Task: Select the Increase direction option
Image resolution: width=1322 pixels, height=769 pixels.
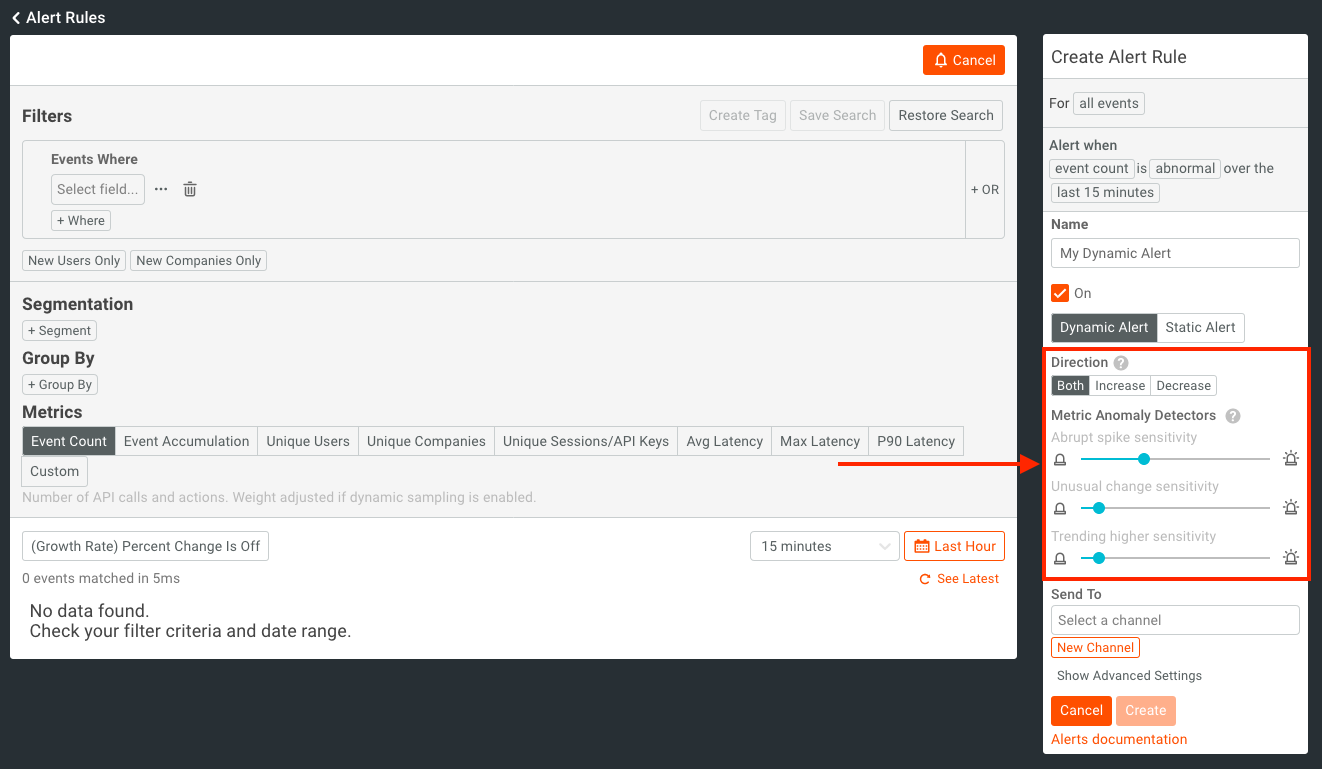Action: point(1119,386)
